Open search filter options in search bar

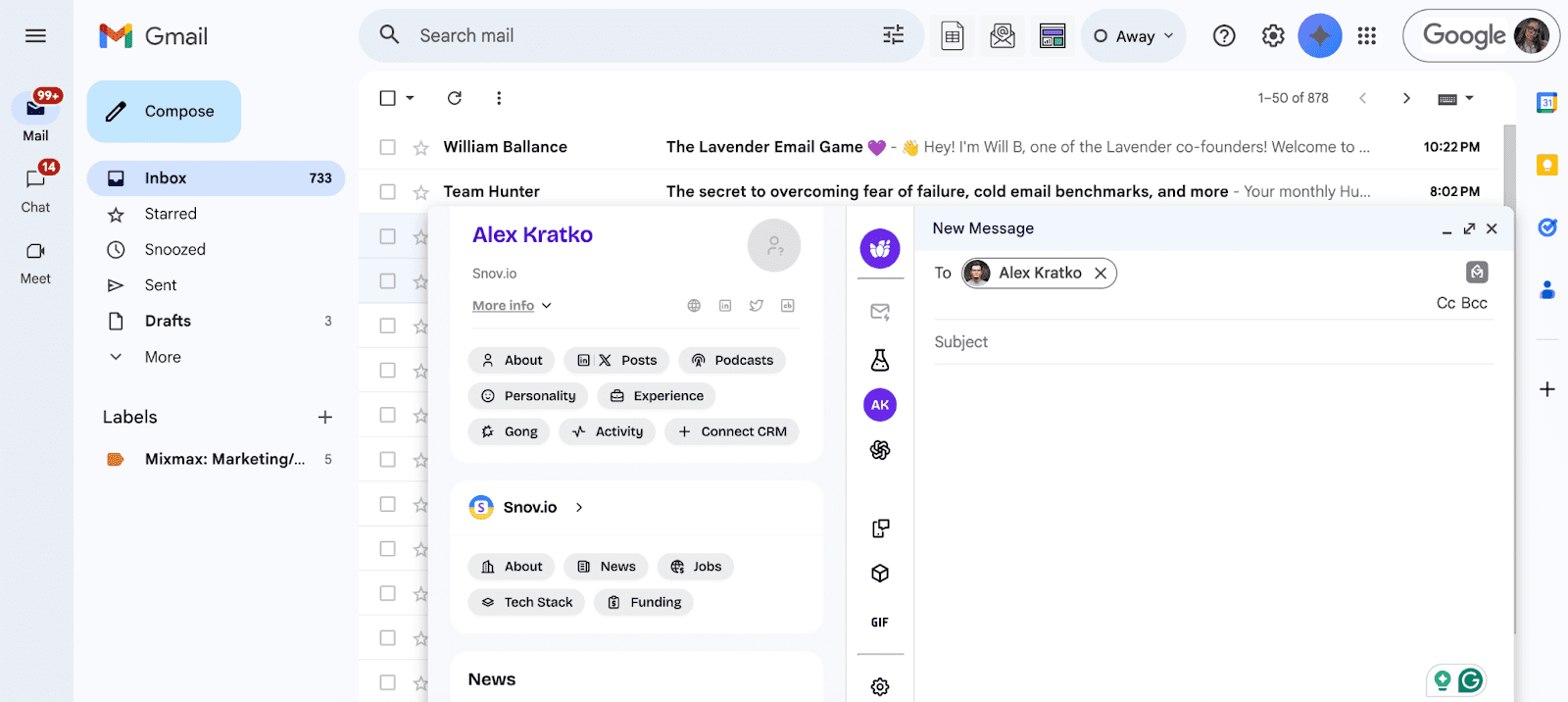893,36
